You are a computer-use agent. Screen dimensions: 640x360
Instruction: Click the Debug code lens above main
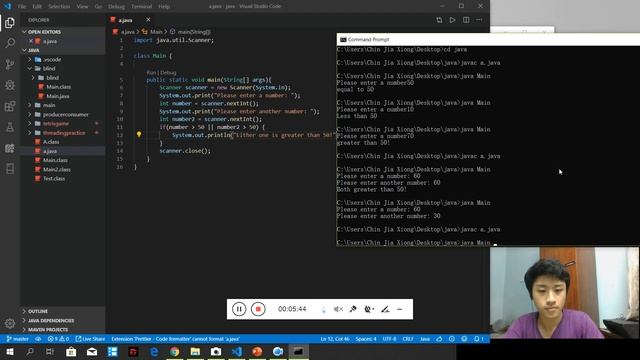point(168,72)
